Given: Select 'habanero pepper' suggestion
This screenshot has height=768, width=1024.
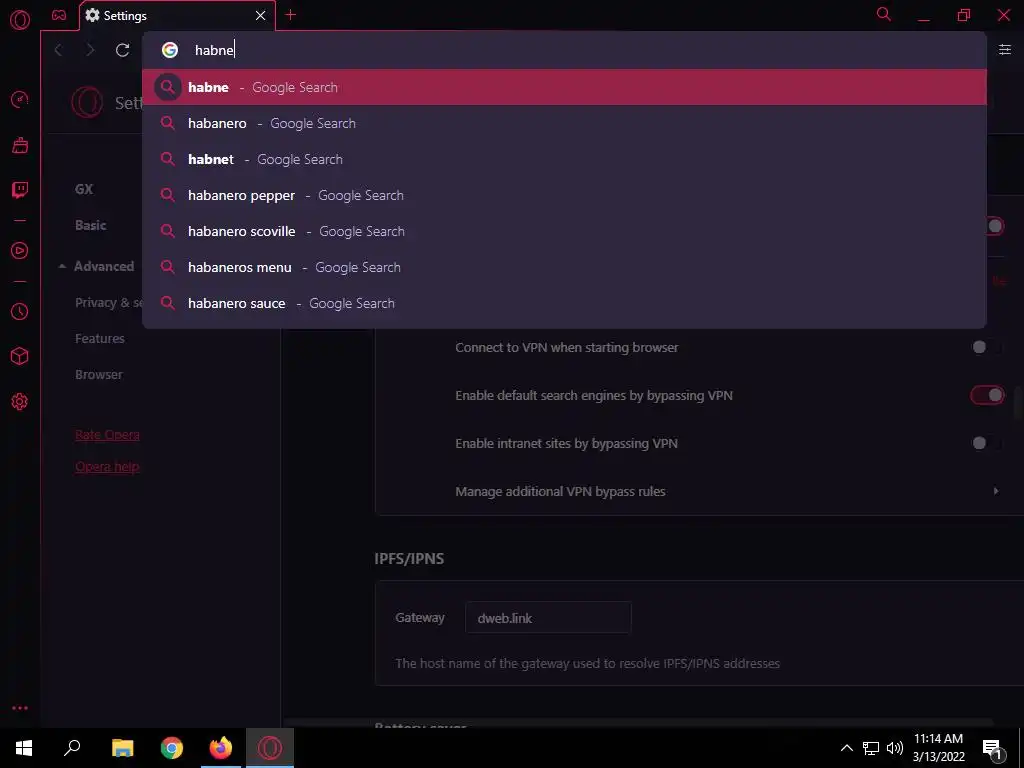Looking at the screenshot, I should pyautogui.click(x=564, y=195).
